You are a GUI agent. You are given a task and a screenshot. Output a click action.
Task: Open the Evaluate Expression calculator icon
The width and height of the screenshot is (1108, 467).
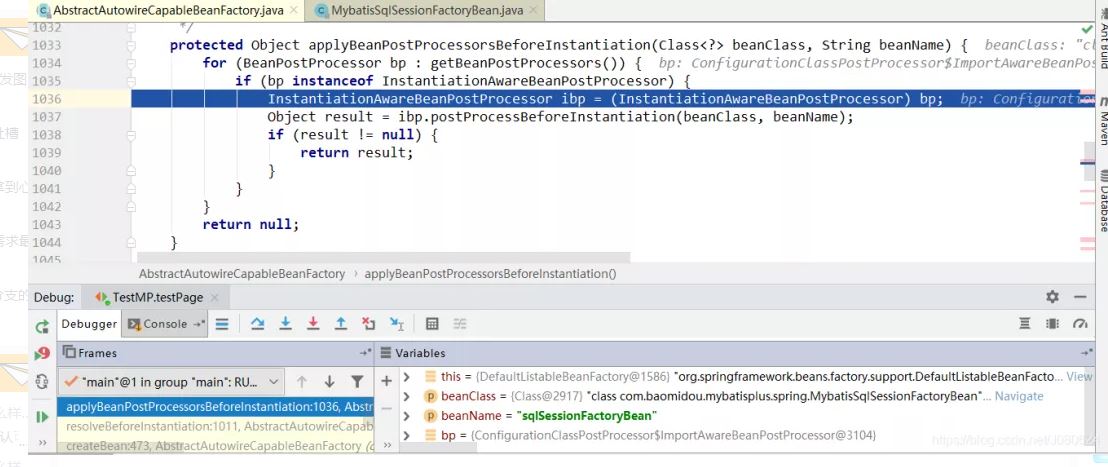pos(432,324)
